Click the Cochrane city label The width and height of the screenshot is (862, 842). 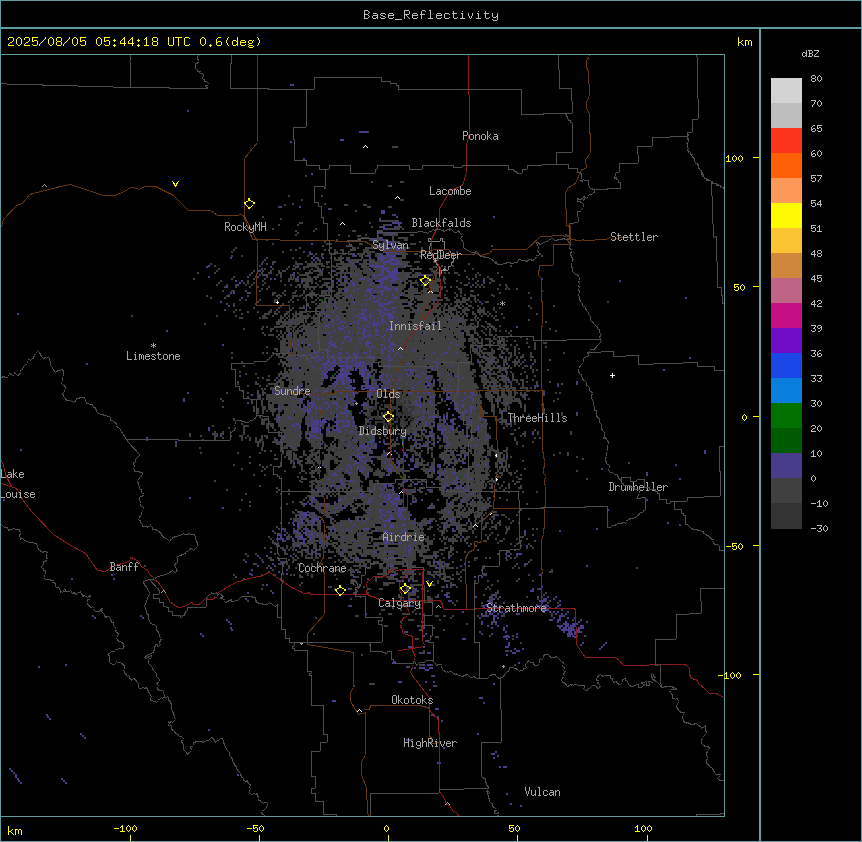322,568
